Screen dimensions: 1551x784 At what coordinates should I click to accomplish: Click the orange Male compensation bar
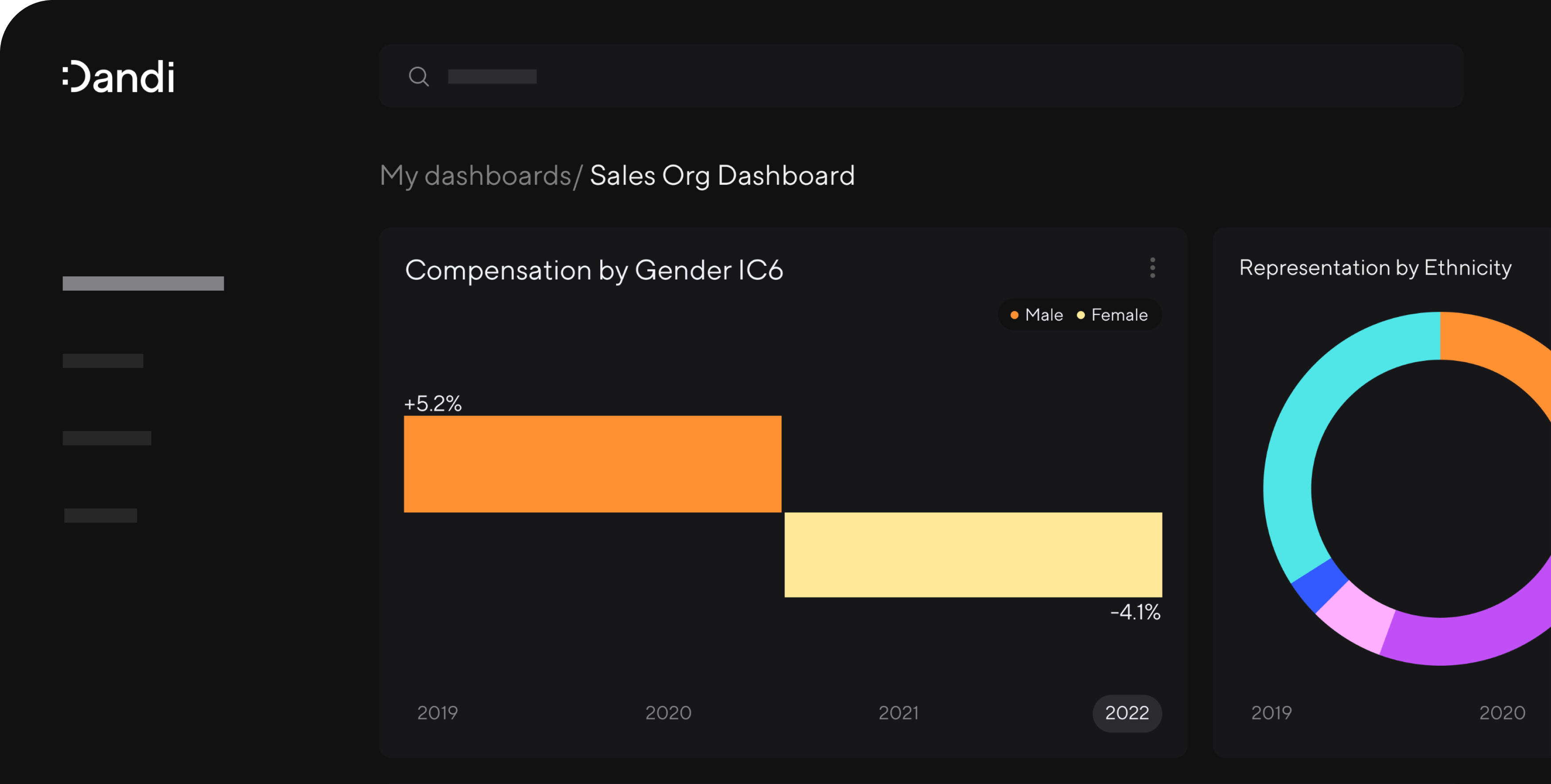pyautogui.click(x=592, y=464)
